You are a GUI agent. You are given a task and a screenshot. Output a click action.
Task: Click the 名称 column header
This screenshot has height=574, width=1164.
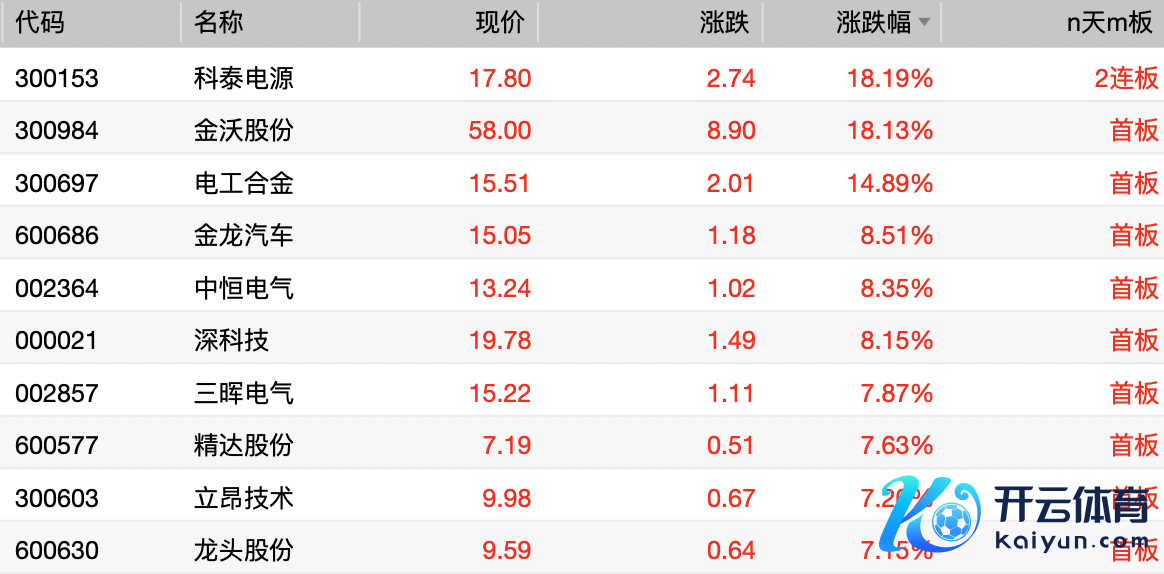219,23
